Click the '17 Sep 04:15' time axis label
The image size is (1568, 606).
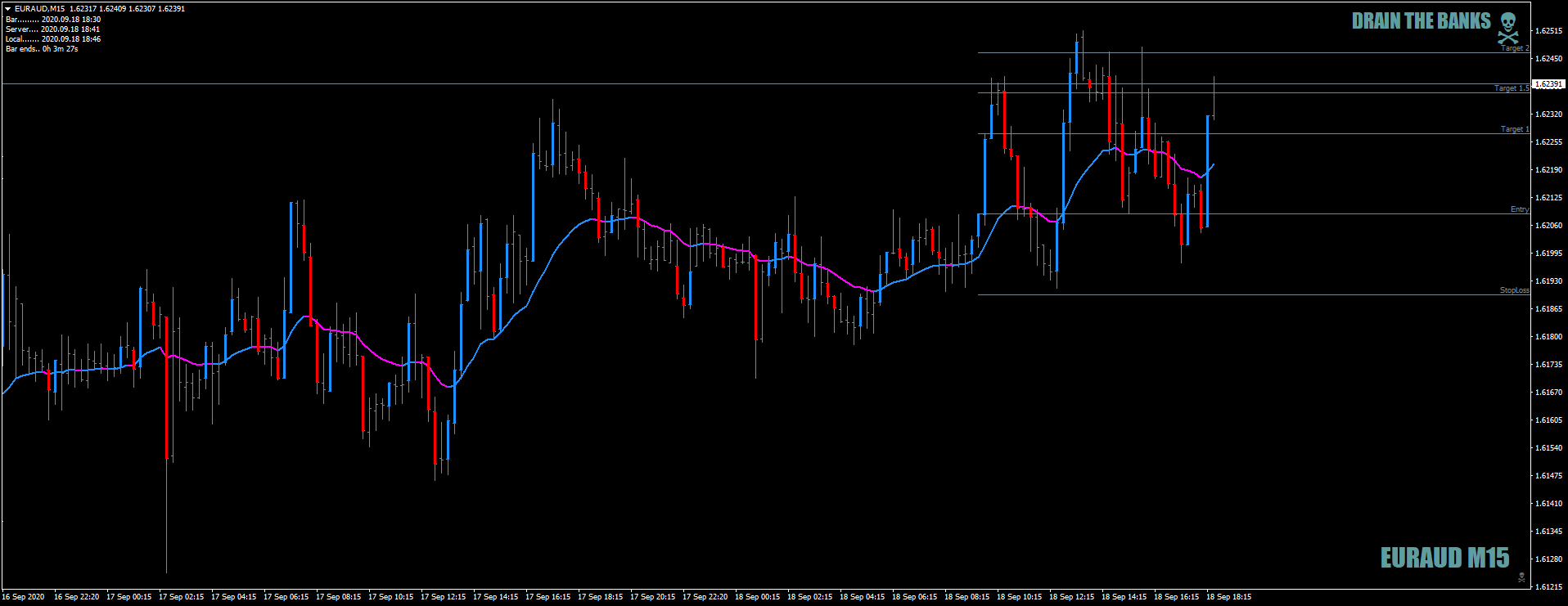234,597
